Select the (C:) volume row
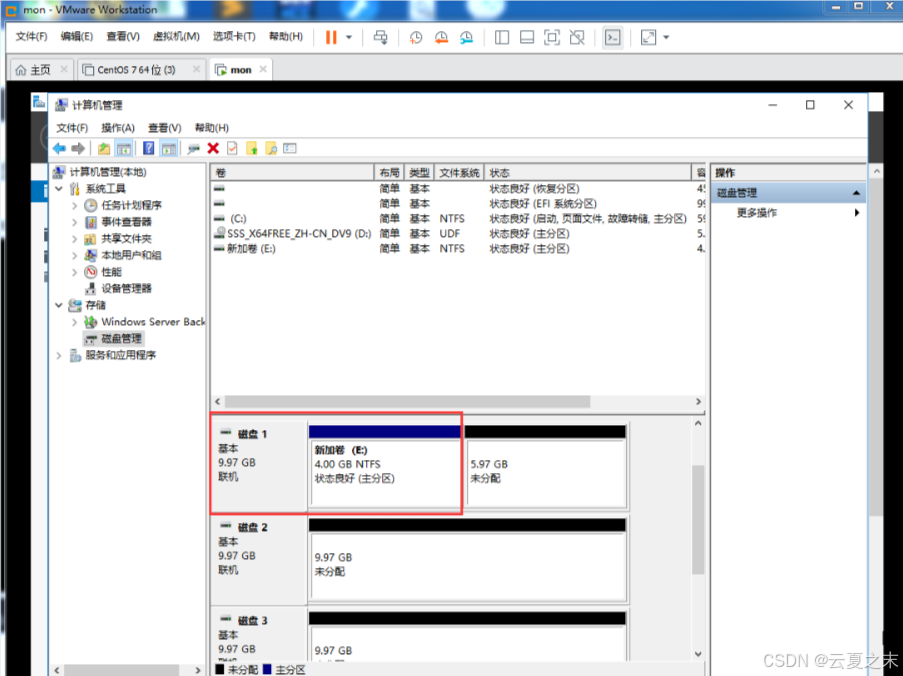903x676 pixels. coord(458,219)
